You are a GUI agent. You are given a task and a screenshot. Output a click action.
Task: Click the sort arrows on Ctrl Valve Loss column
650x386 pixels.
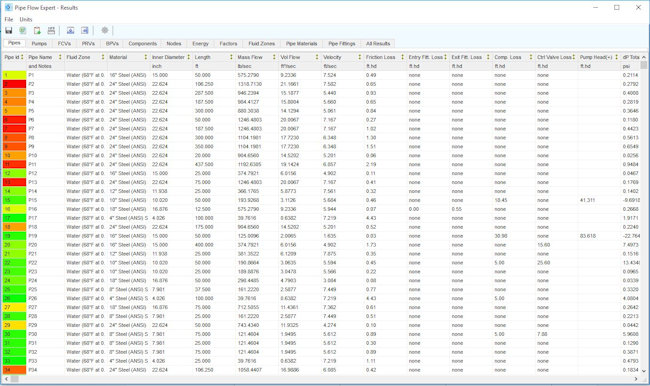(x=574, y=57)
